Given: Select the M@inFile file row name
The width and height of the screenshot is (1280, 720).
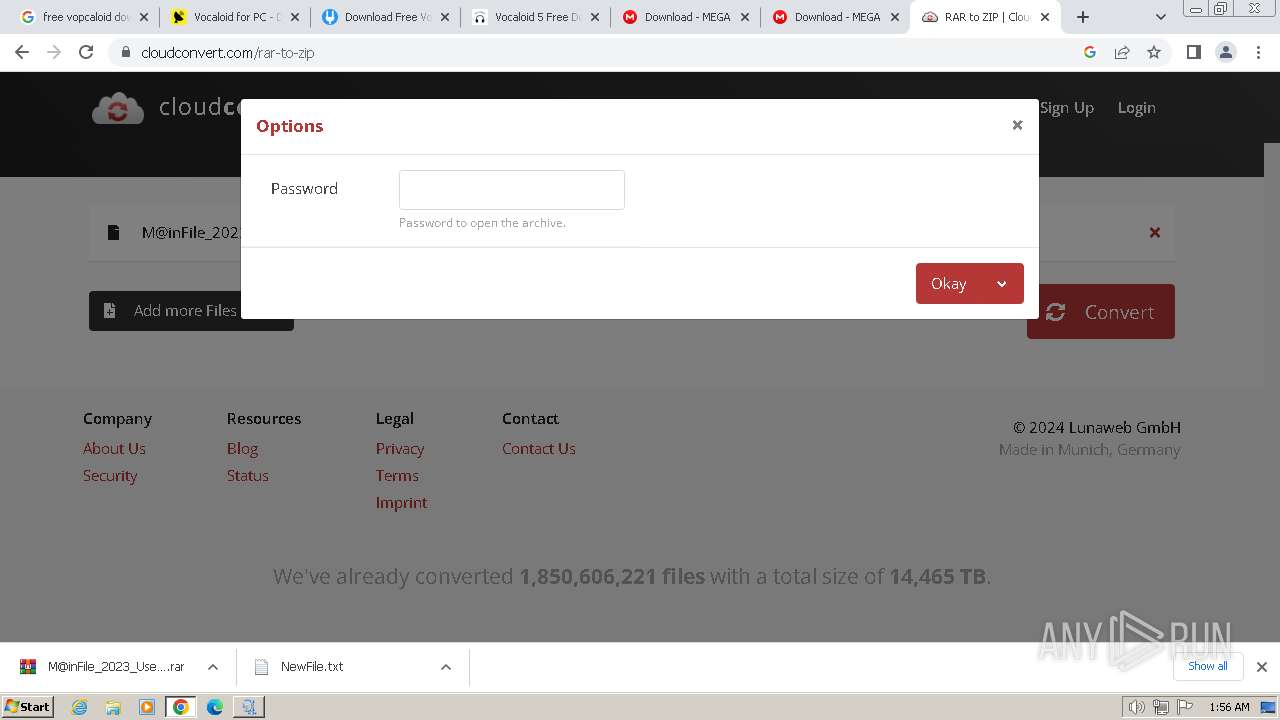Looking at the screenshot, I should pyautogui.click(x=191, y=232).
